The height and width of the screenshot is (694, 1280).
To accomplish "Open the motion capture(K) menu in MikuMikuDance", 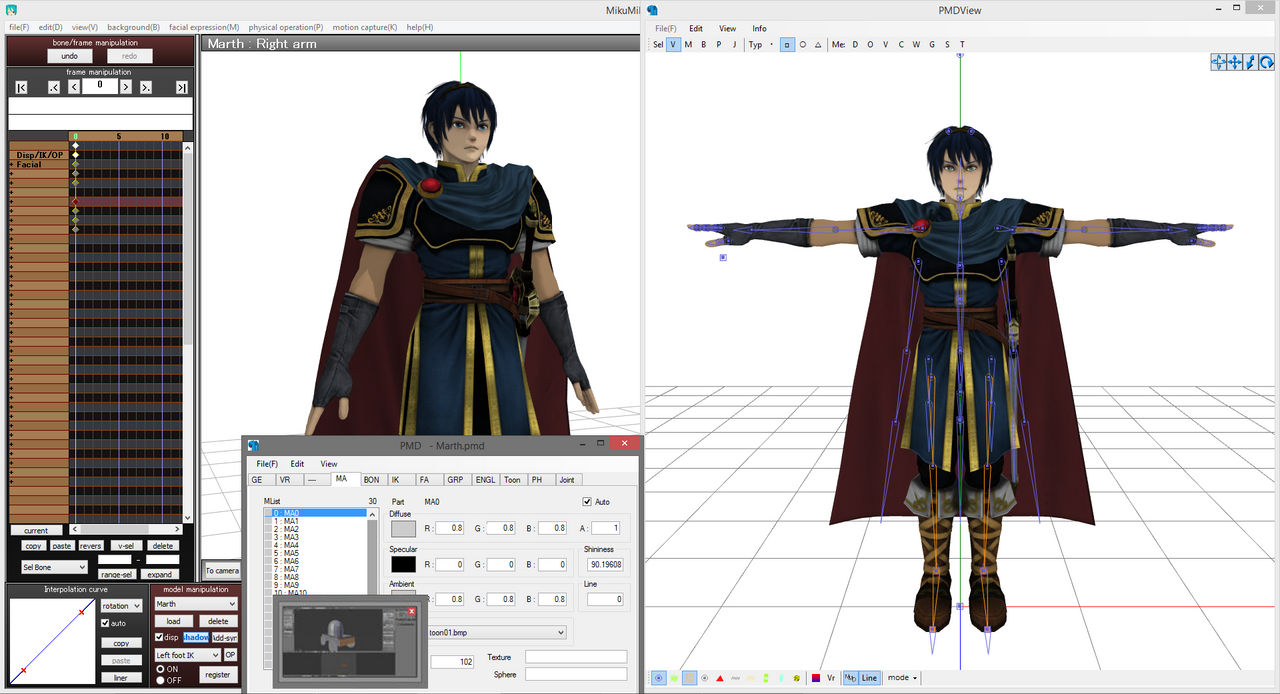I will click(364, 27).
